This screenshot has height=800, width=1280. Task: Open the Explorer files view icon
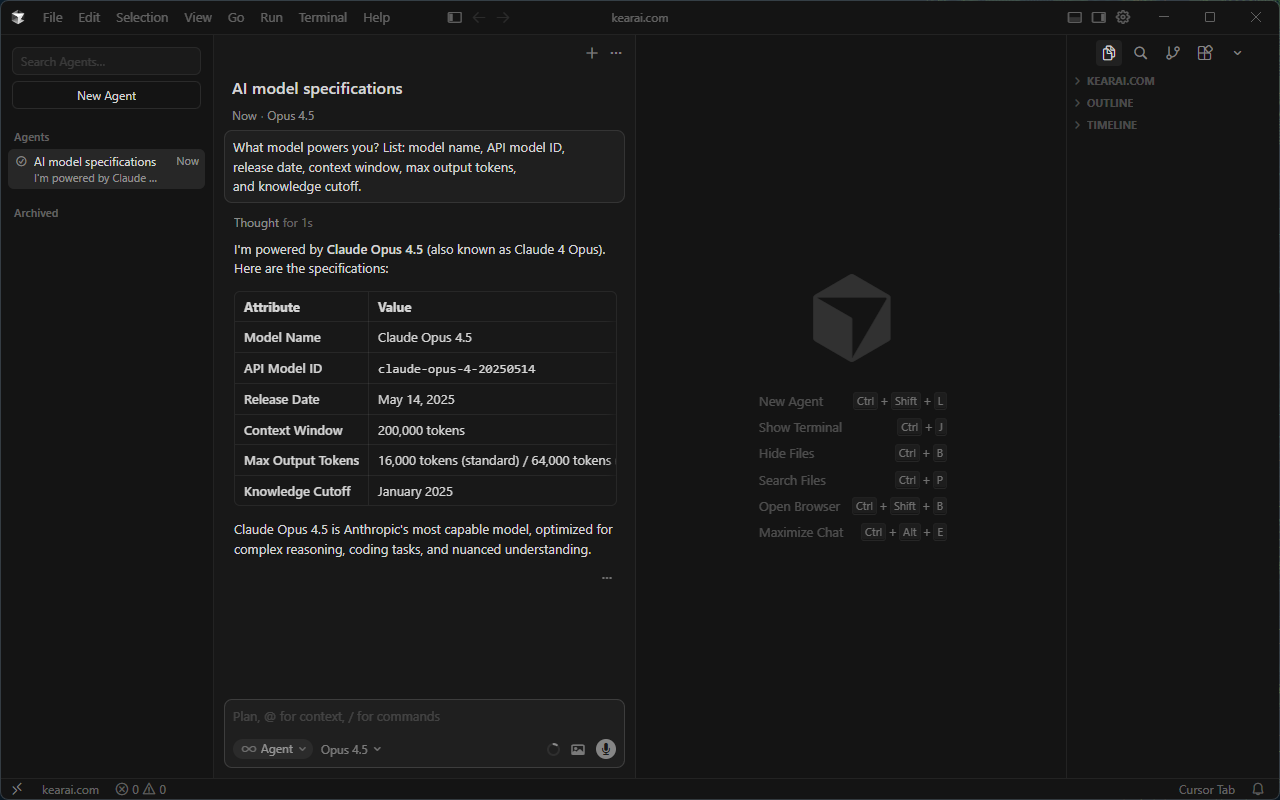(x=1108, y=53)
